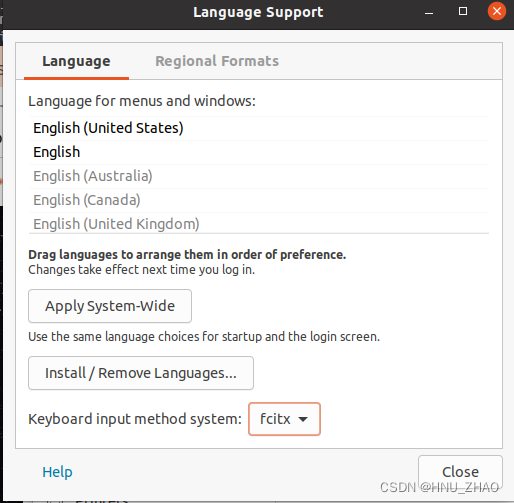The height and width of the screenshot is (503, 514).
Task: Maximize the Language Support window
Action: pyautogui.click(x=463, y=12)
